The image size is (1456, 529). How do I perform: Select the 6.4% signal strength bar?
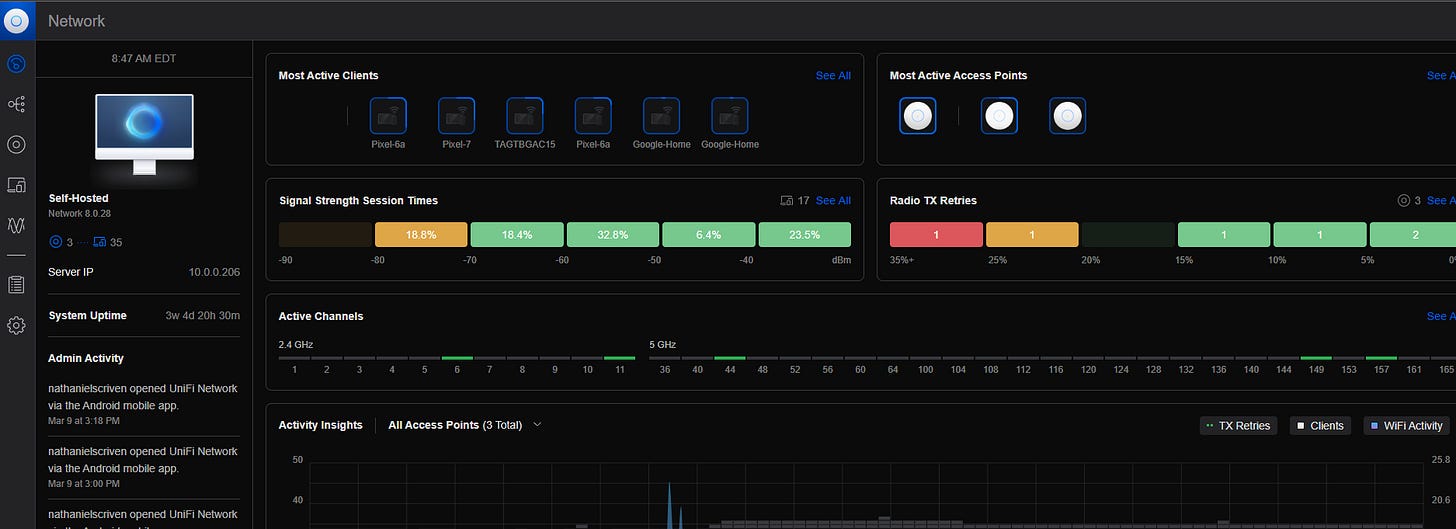[x=709, y=235]
